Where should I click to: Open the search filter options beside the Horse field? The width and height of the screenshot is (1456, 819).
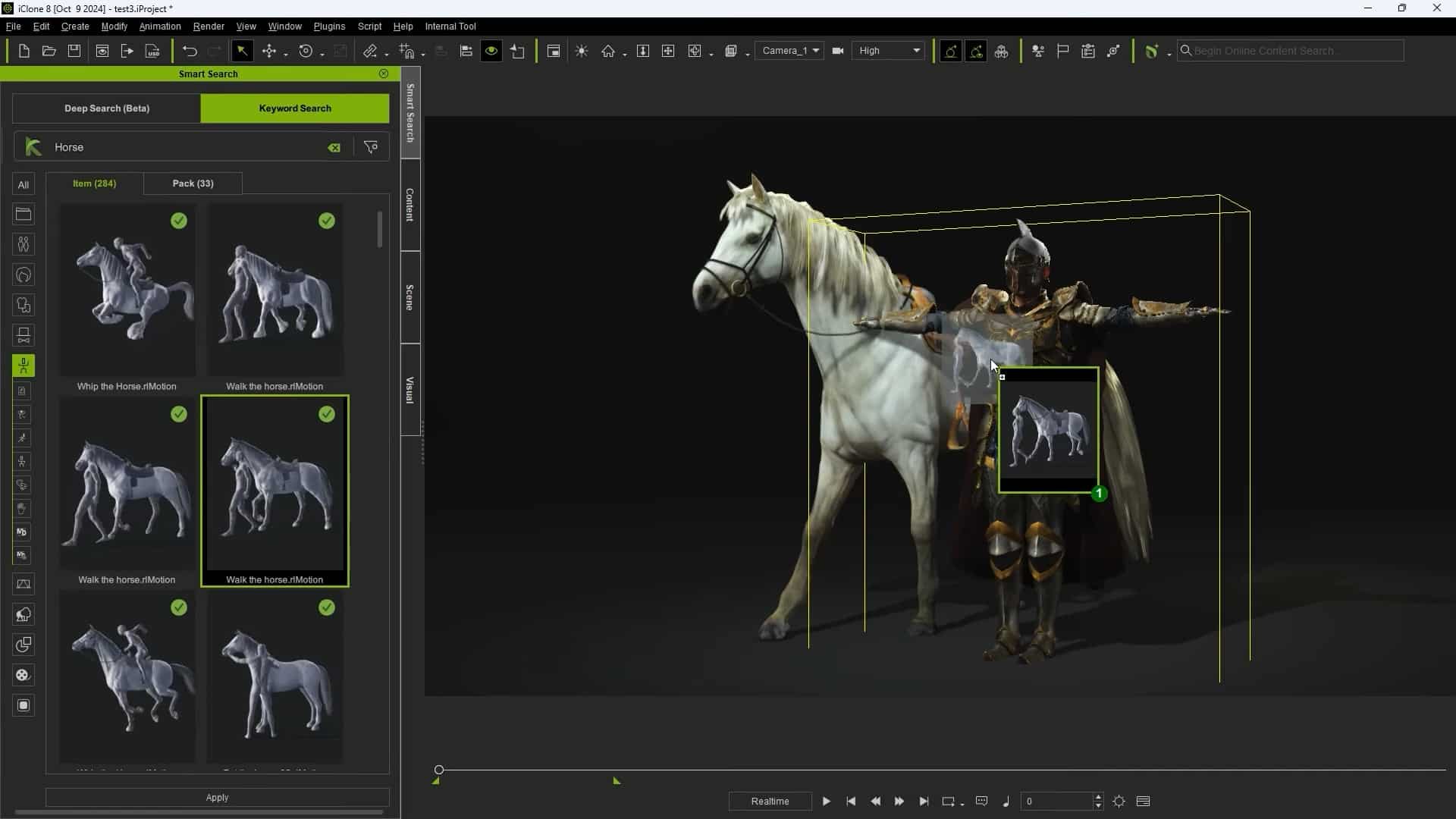(370, 147)
